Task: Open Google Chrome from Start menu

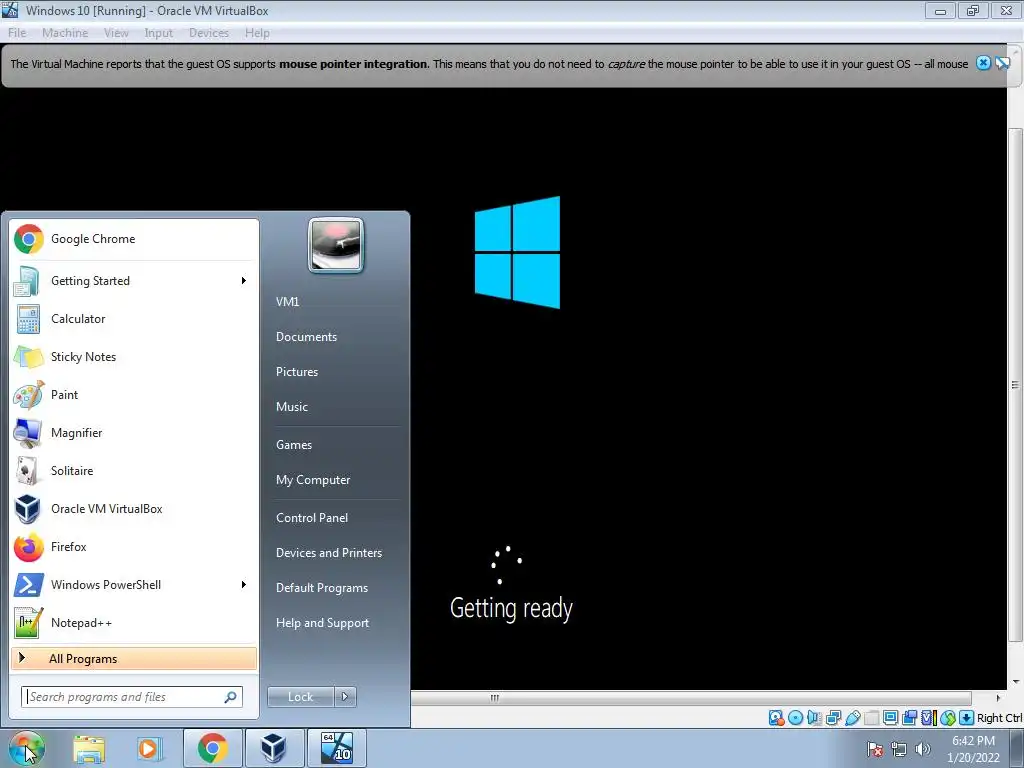Action: [x=135, y=239]
